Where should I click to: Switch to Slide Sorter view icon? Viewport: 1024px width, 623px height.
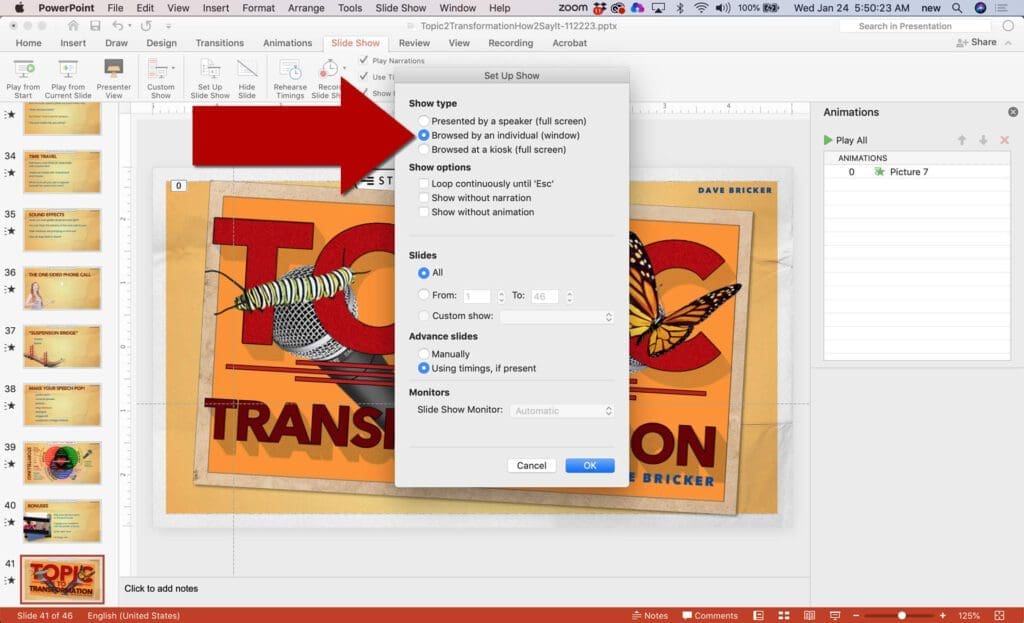[x=784, y=616]
